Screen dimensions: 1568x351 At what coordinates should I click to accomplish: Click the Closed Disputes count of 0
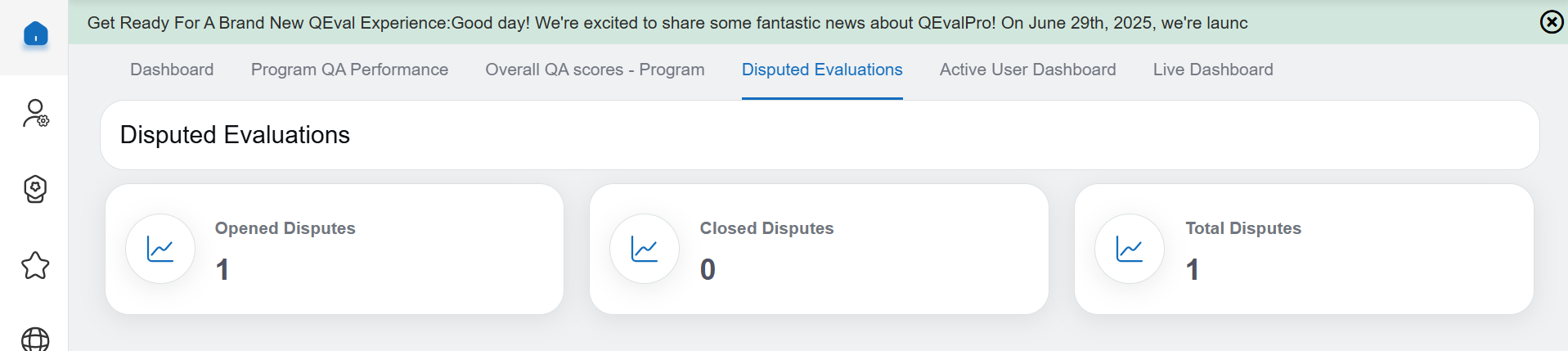pos(708,270)
